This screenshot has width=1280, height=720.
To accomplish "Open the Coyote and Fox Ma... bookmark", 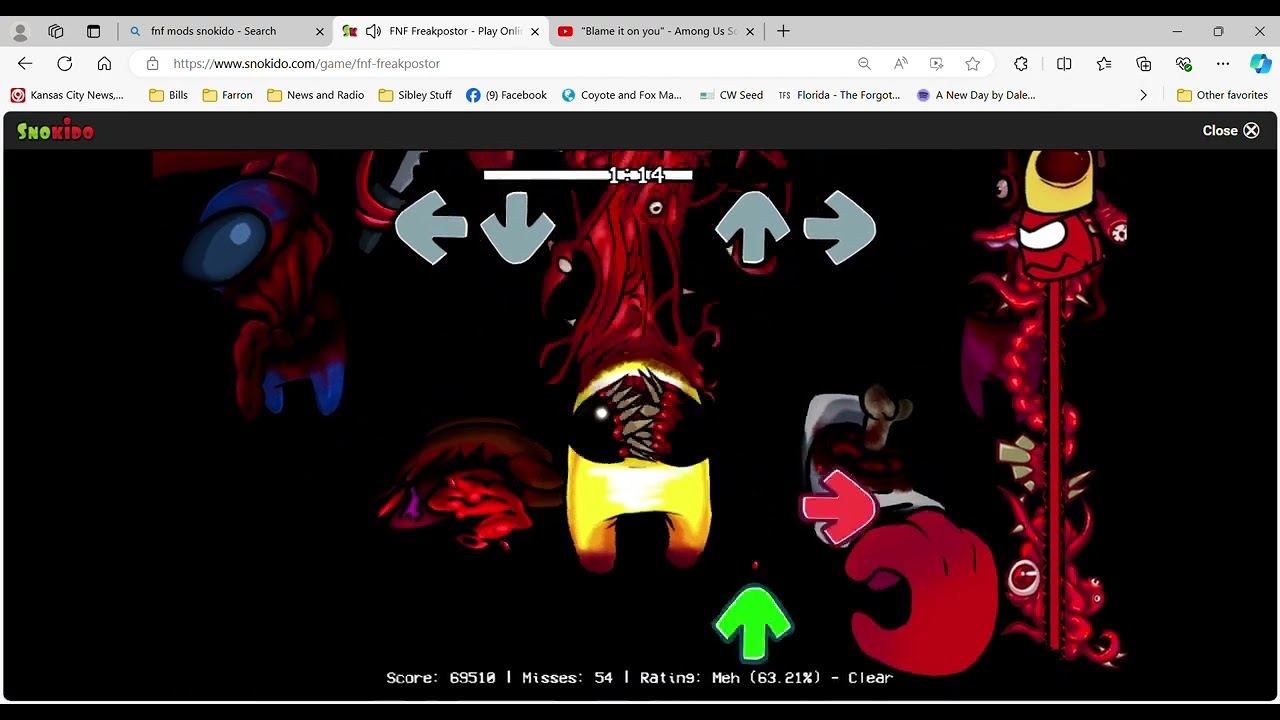I will click(x=621, y=95).
